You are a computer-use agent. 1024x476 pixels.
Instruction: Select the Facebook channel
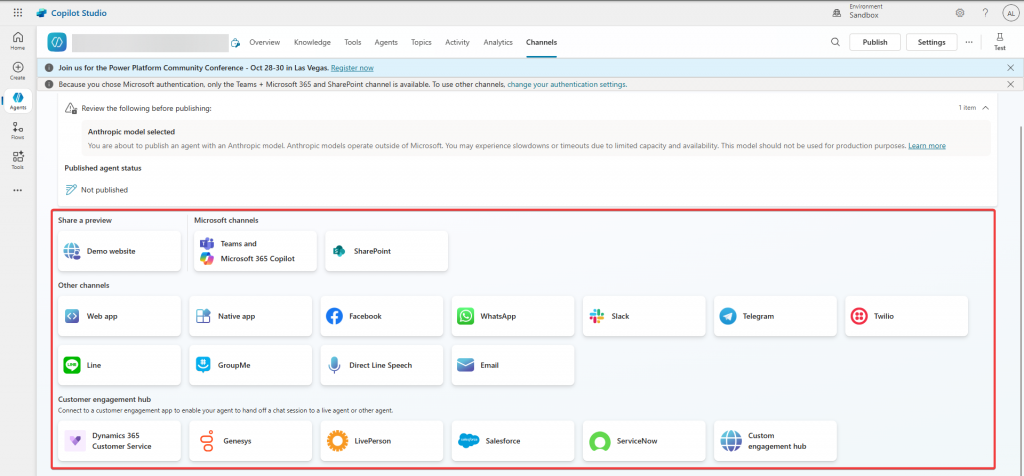(x=382, y=316)
